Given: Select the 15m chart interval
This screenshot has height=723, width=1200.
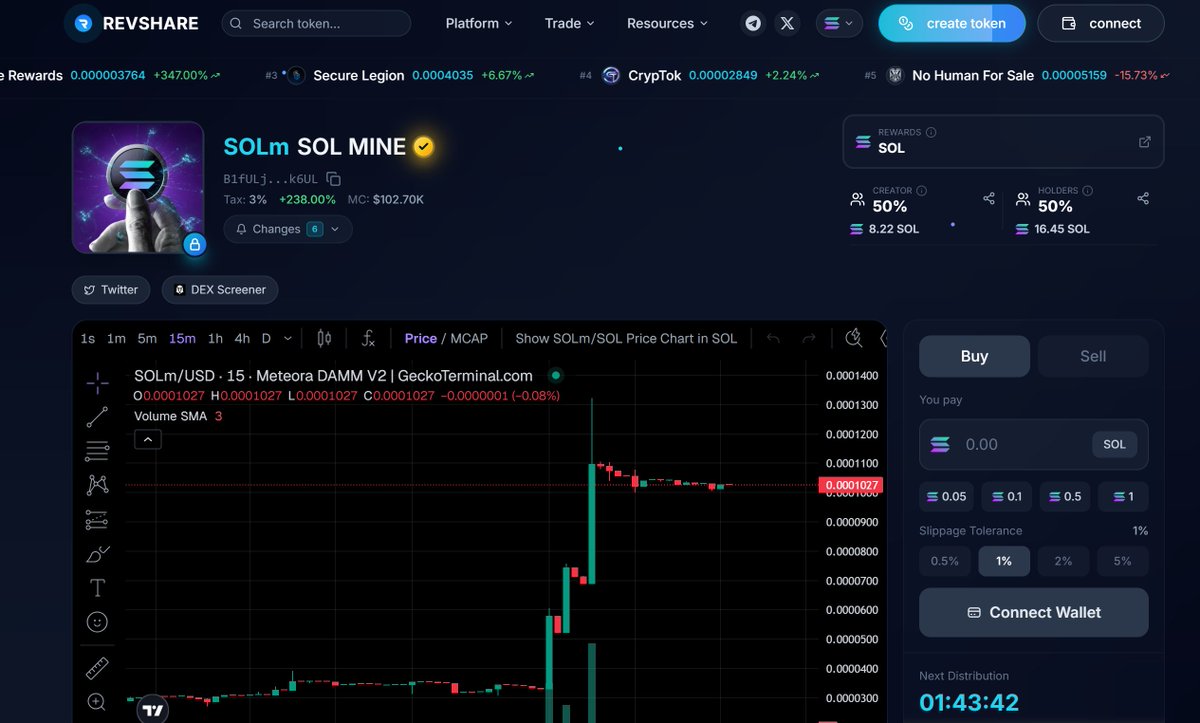Looking at the screenshot, I should tap(182, 338).
